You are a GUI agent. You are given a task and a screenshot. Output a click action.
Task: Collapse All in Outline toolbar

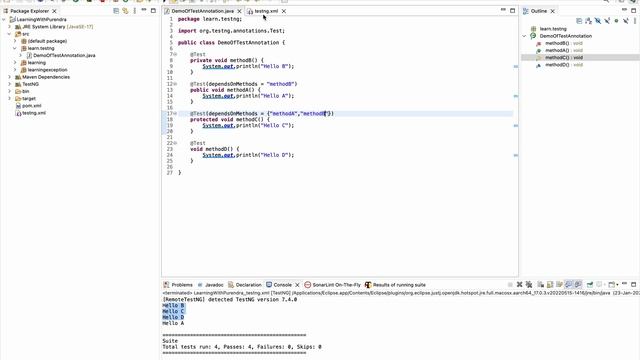pos(579,21)
